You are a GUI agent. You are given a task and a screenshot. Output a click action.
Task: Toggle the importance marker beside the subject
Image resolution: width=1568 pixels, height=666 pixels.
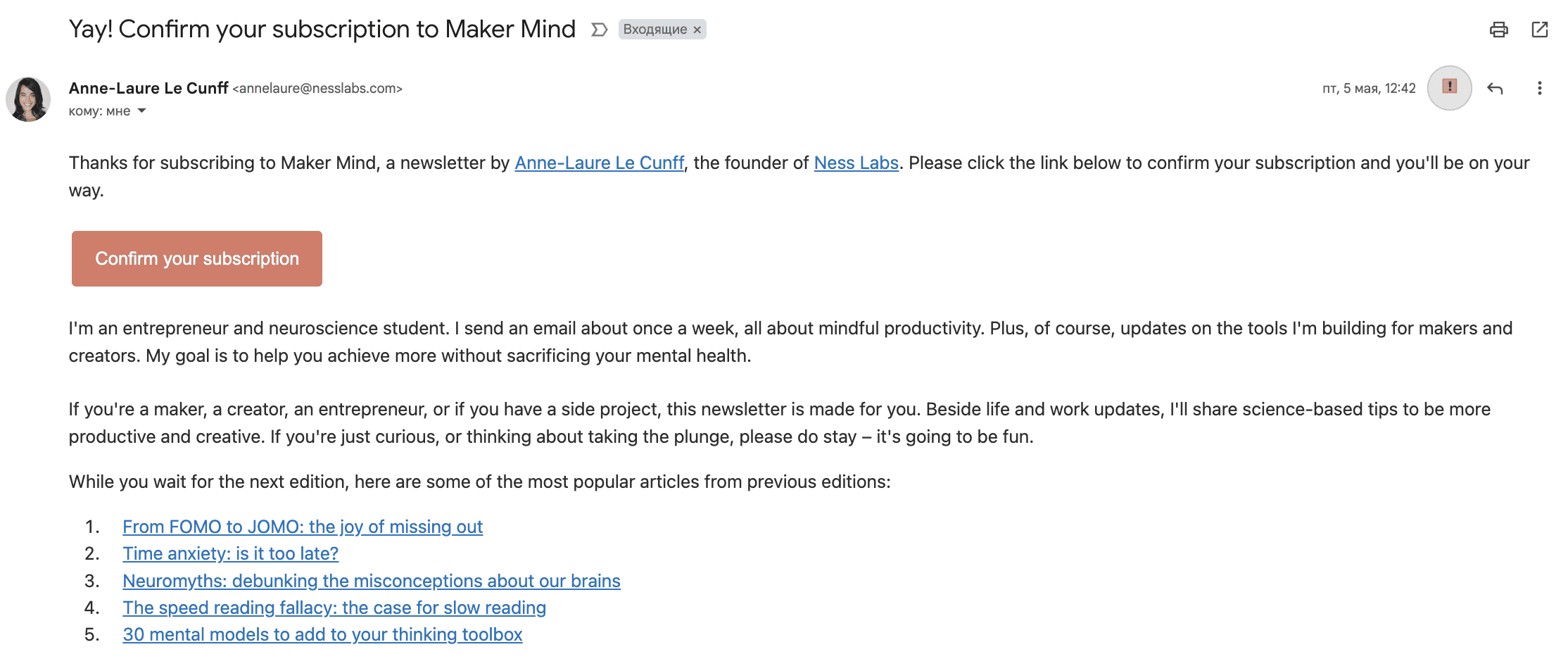599,30
